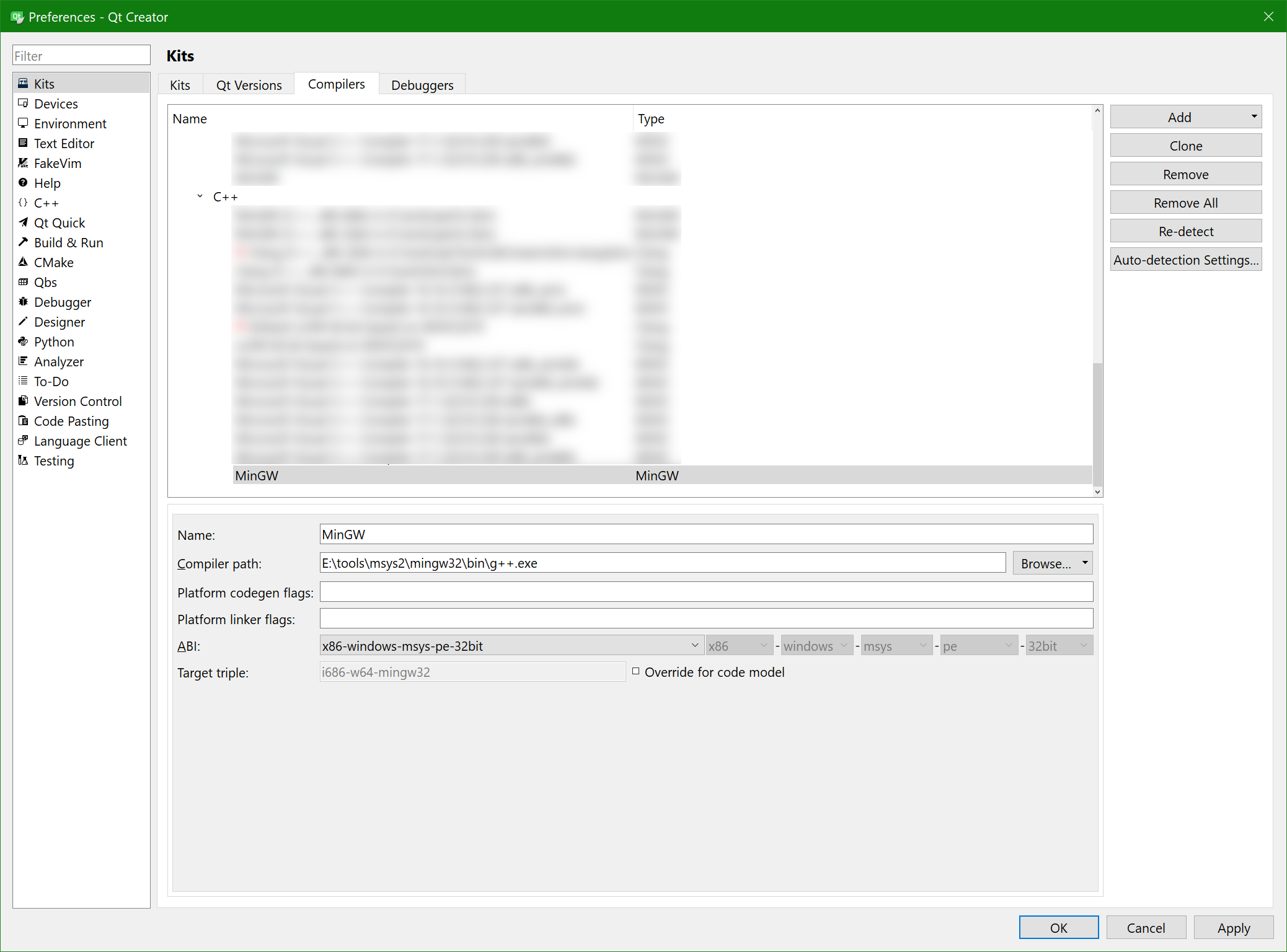Confirm with the OK button
Viewport: 1287px width, 952px height.
1058,927
